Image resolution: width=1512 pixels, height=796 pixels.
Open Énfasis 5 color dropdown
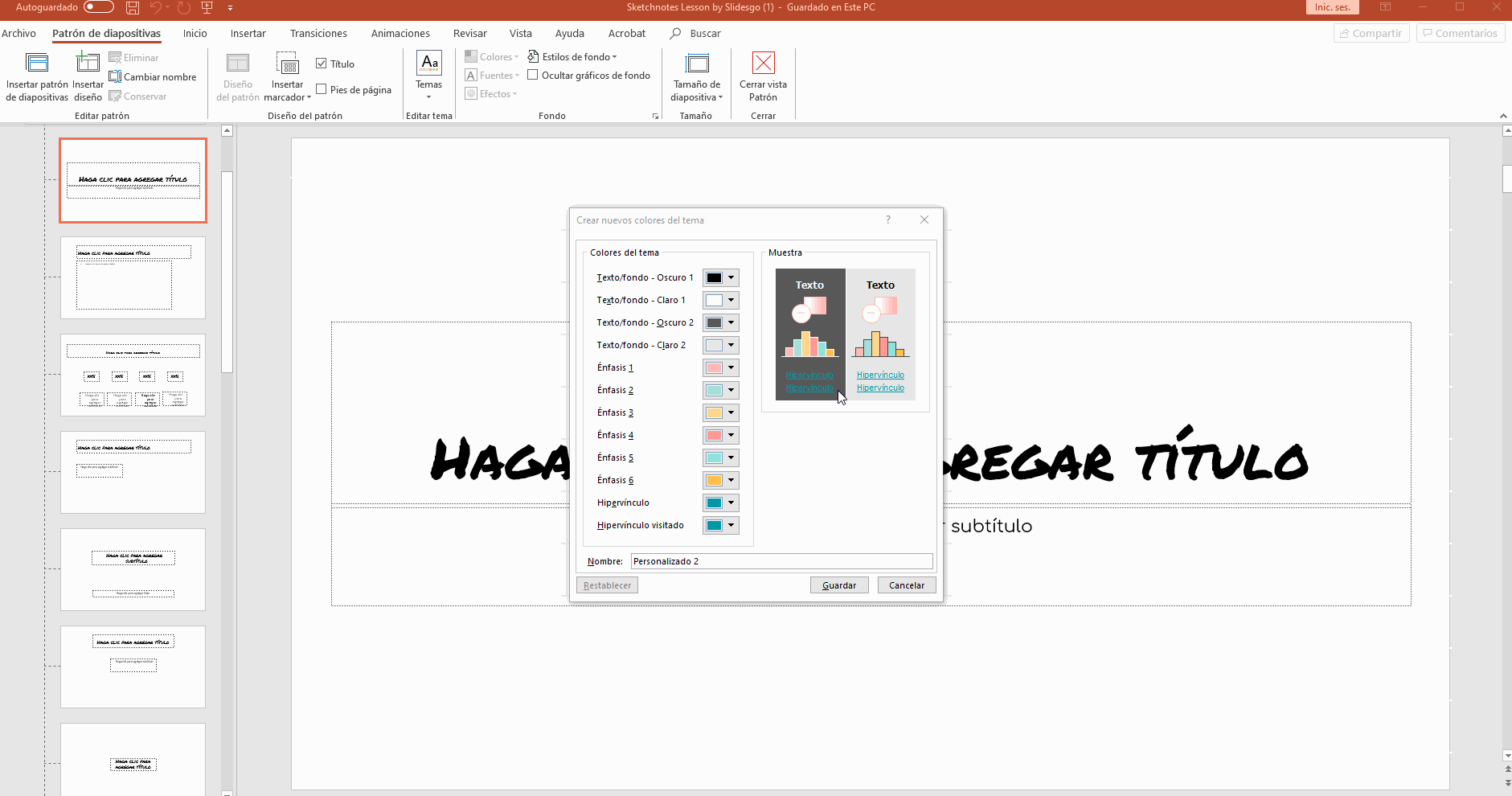[x=721, y=457]
